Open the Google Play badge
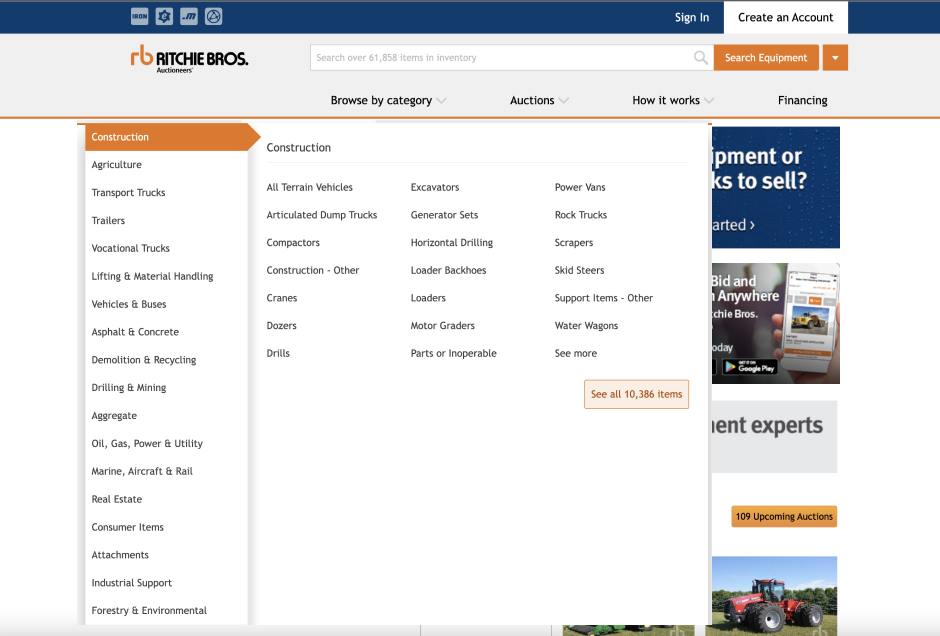940x636 pixels. coord(749,367)
